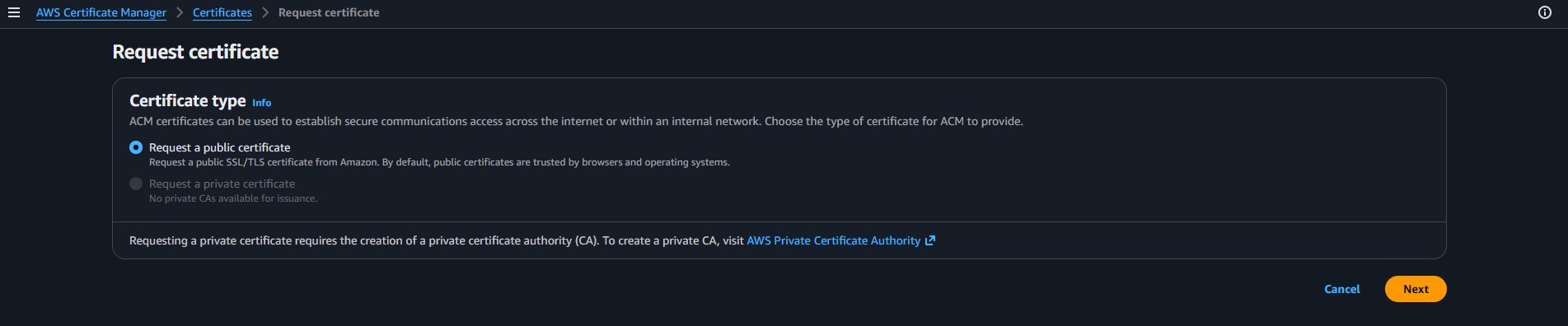Click the Next button

coord(1416,289)
